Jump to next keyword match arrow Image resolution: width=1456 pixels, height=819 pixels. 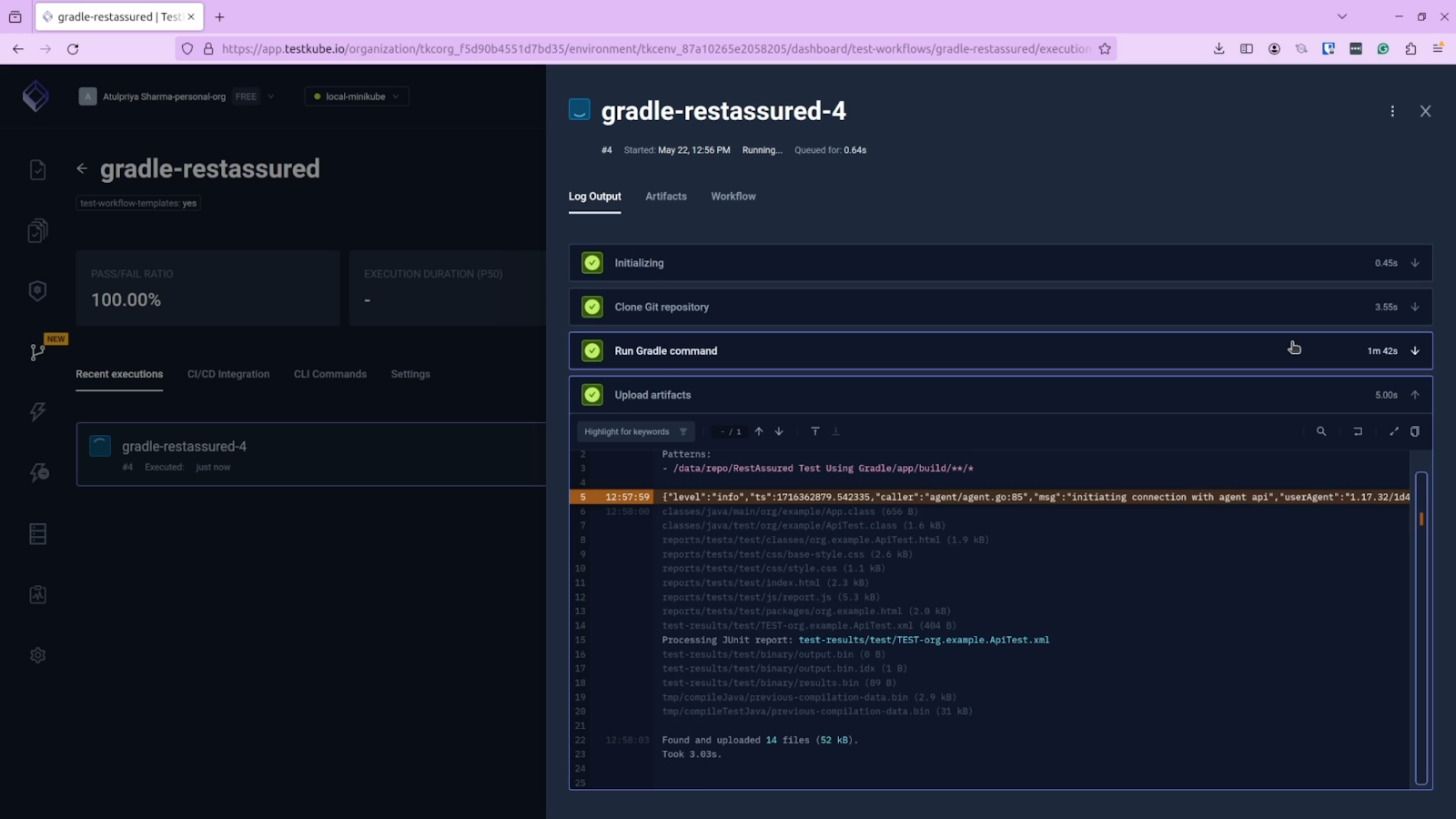(779, 431)
